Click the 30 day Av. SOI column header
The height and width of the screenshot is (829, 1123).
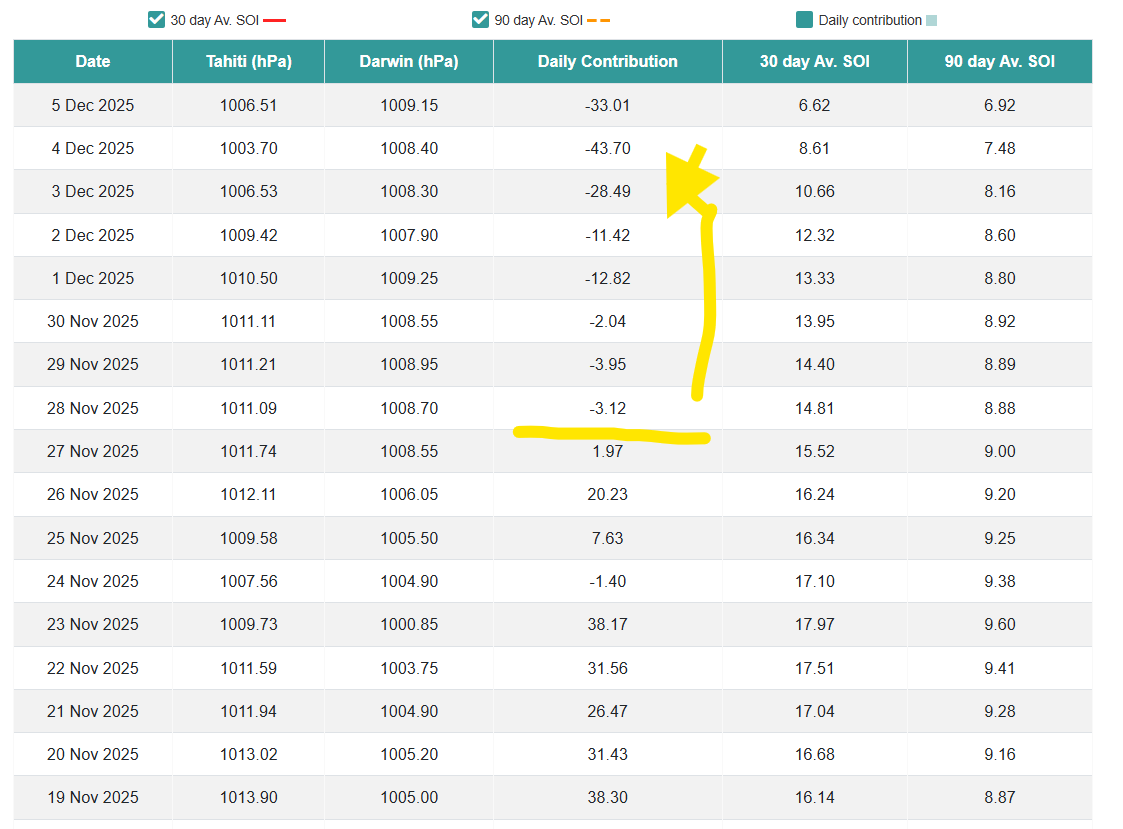pos(815,61)
